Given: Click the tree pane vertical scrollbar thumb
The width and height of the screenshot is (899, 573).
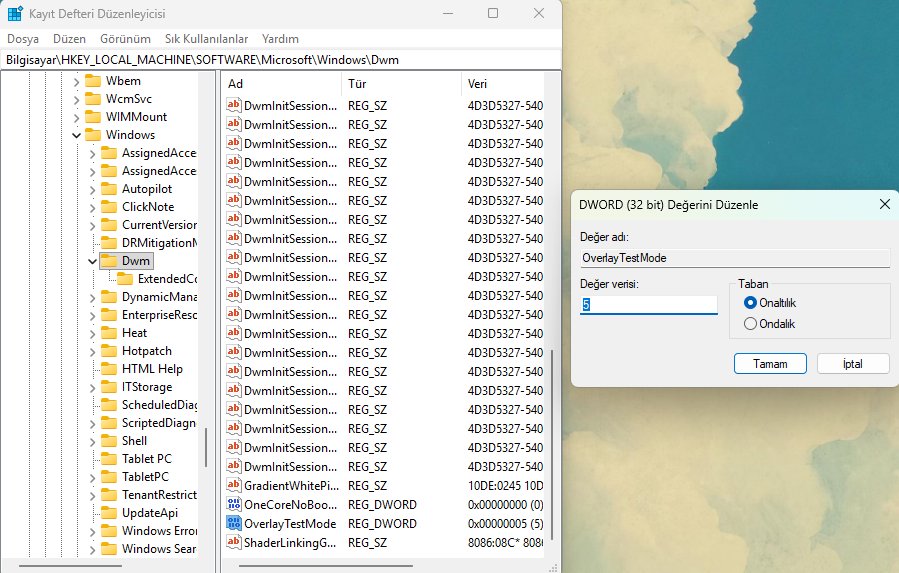Looking at the screenshot, I should (x=206, y=447).
